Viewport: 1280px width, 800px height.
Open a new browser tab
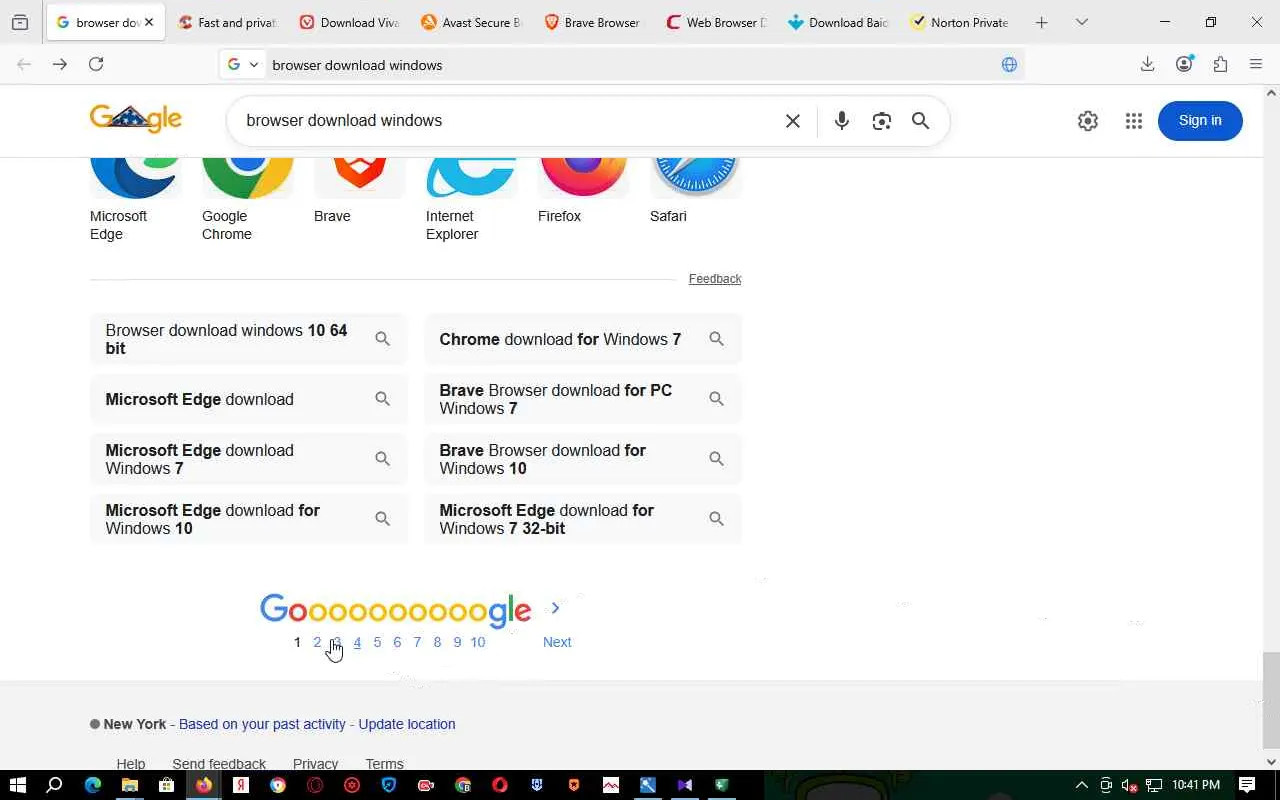[1041, 22]
